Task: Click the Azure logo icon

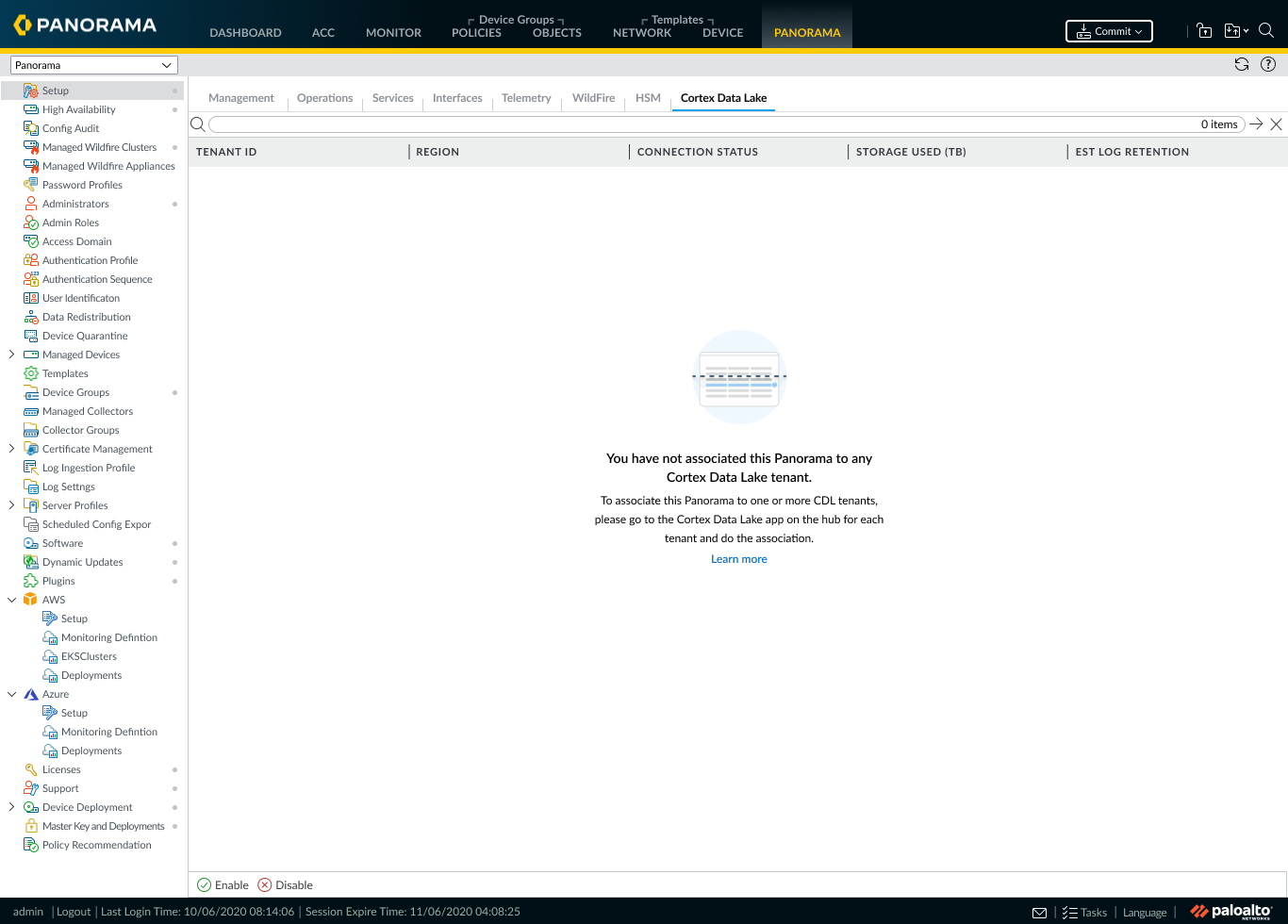Action: tap(31, 694)
